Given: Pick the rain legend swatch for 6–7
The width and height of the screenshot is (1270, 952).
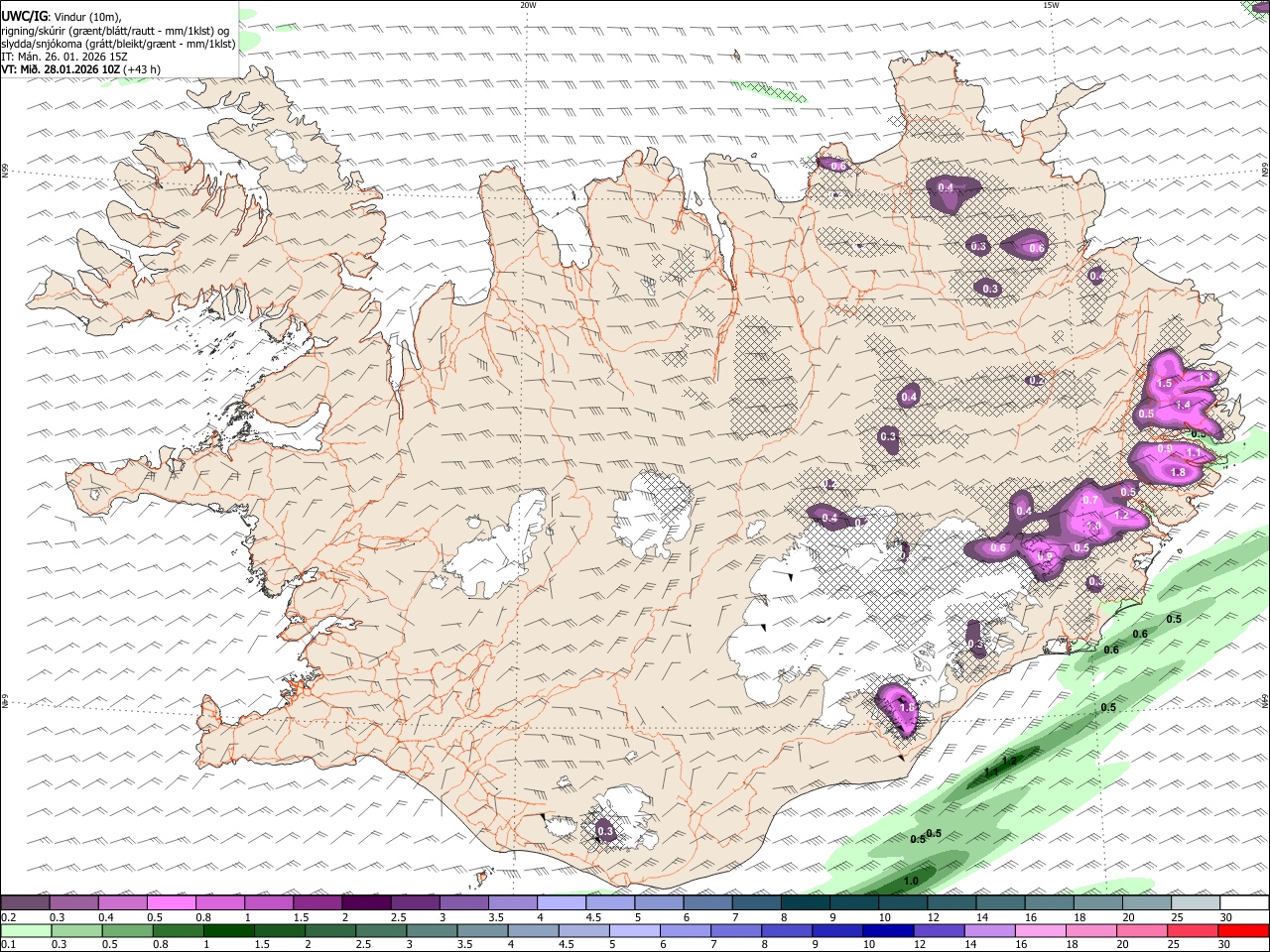Looking at the screenshot, I should pyautogui.click(x=686, y=930).
